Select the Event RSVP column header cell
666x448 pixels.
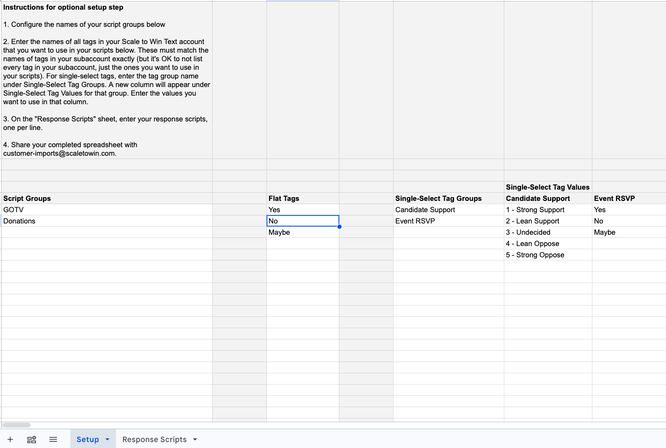(x=629, y=198)
